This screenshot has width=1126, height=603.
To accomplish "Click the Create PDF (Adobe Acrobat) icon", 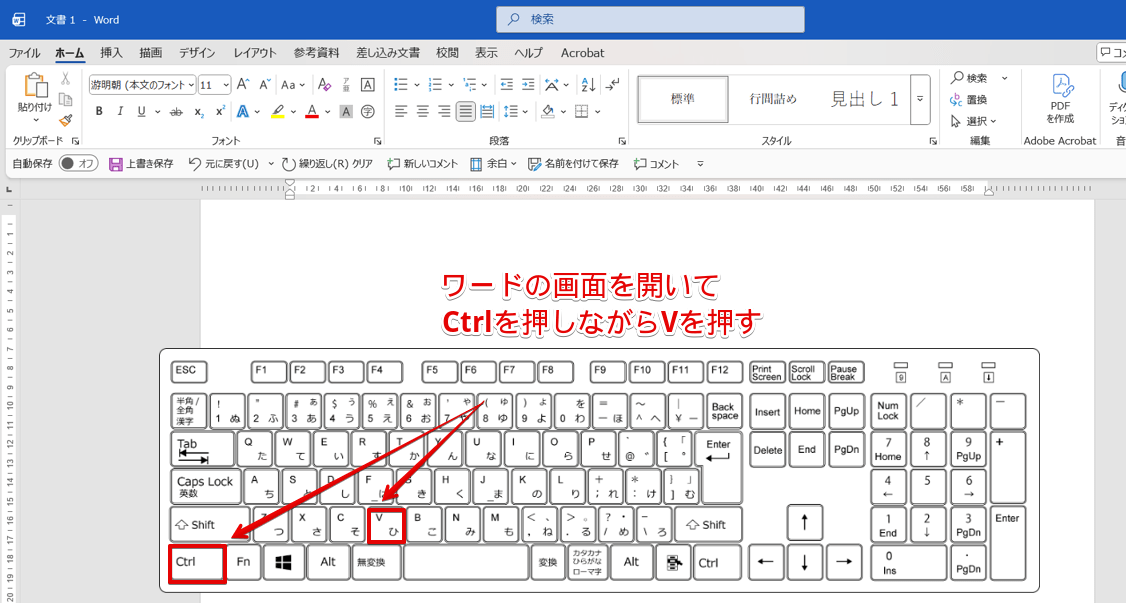I will pyautogui.click(x=1060, y=100).
